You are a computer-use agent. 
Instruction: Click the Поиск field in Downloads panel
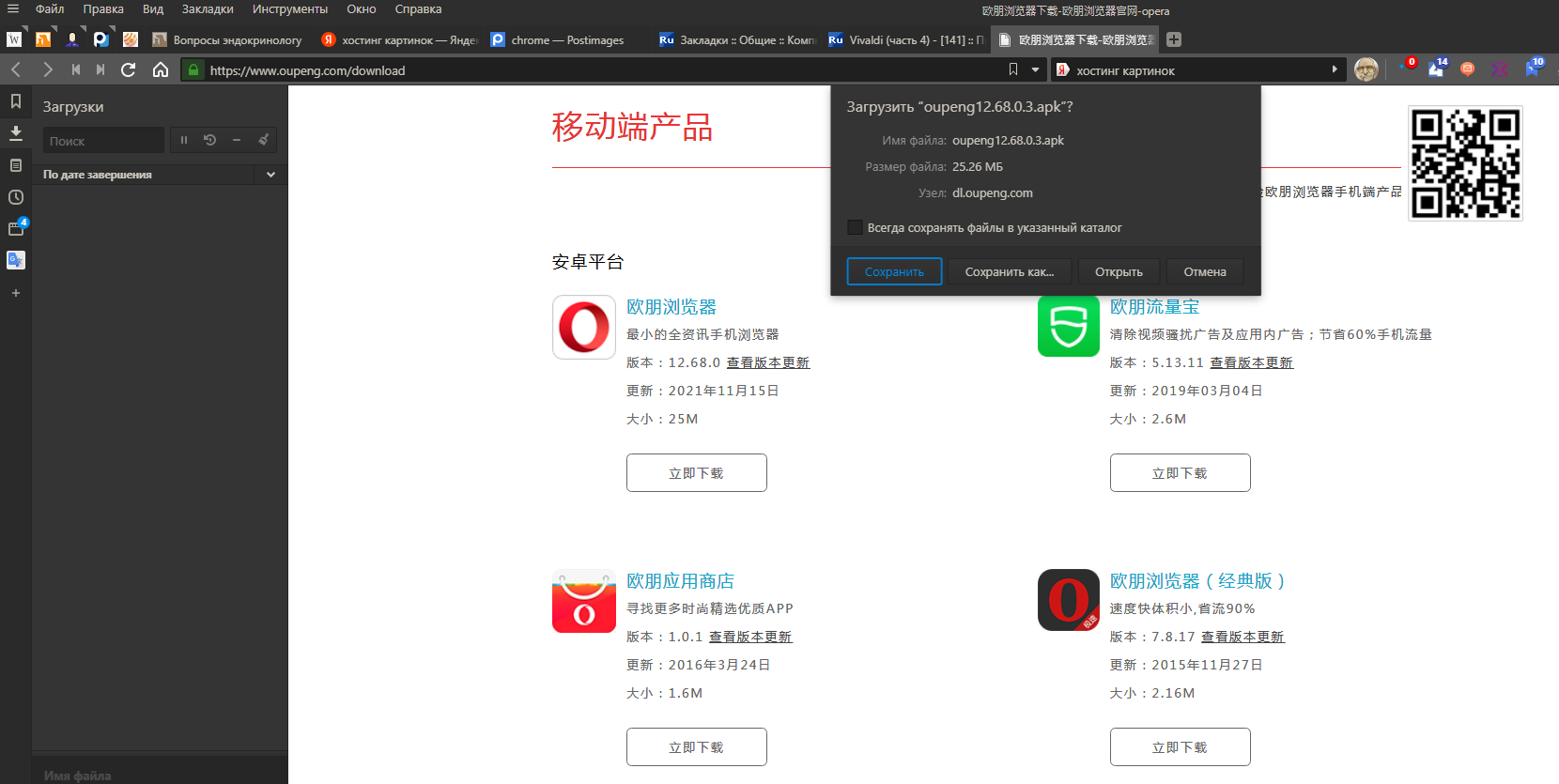[103, 141]
